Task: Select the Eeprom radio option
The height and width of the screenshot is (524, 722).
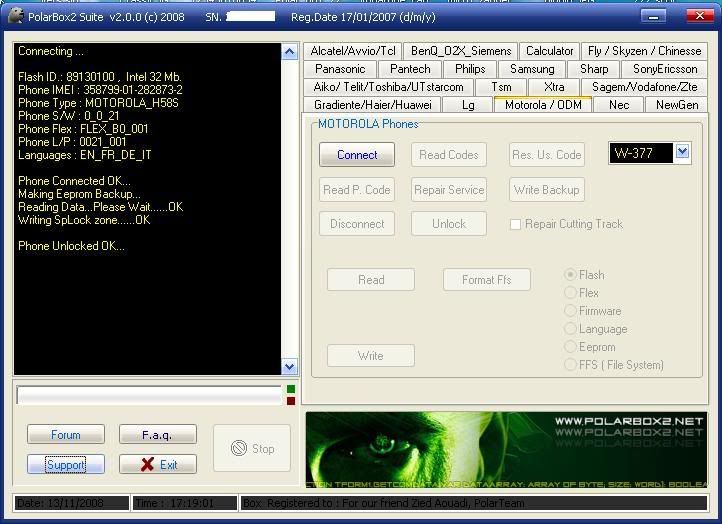Action: (571, 347)
